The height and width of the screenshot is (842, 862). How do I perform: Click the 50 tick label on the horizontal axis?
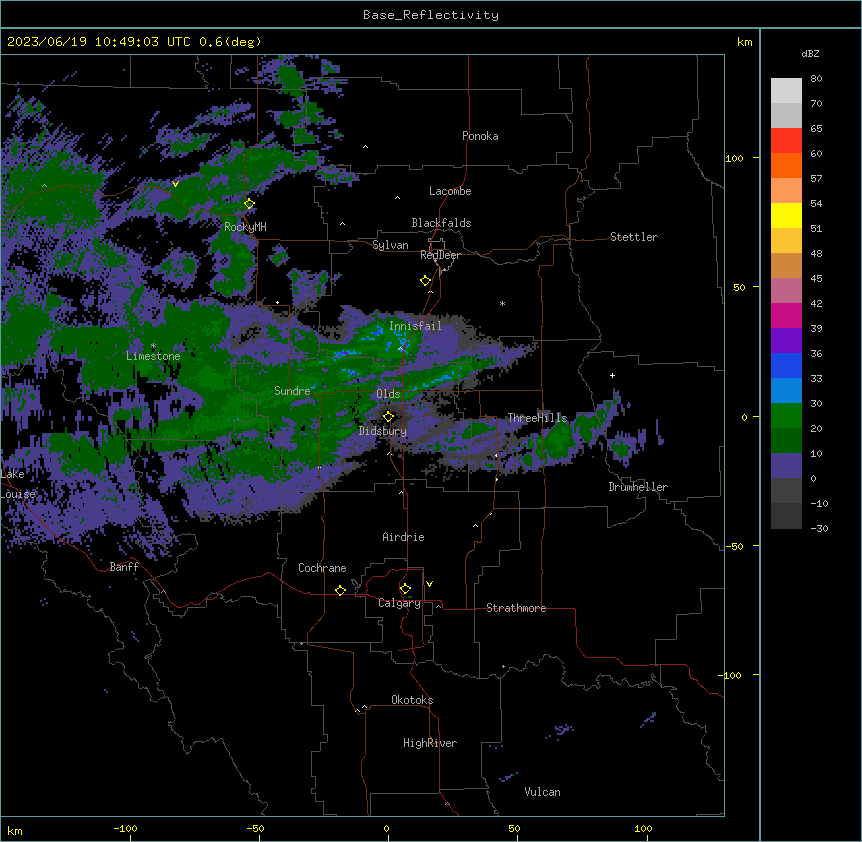tap(514, 828)
